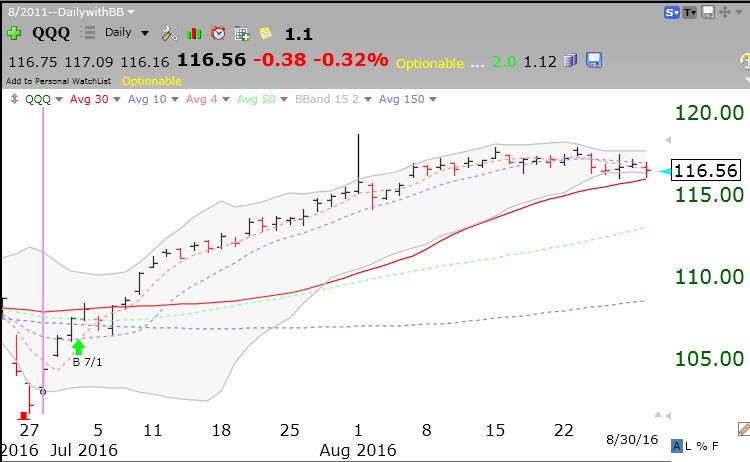Open the yellow sticky note icon

tap(265, 33)
